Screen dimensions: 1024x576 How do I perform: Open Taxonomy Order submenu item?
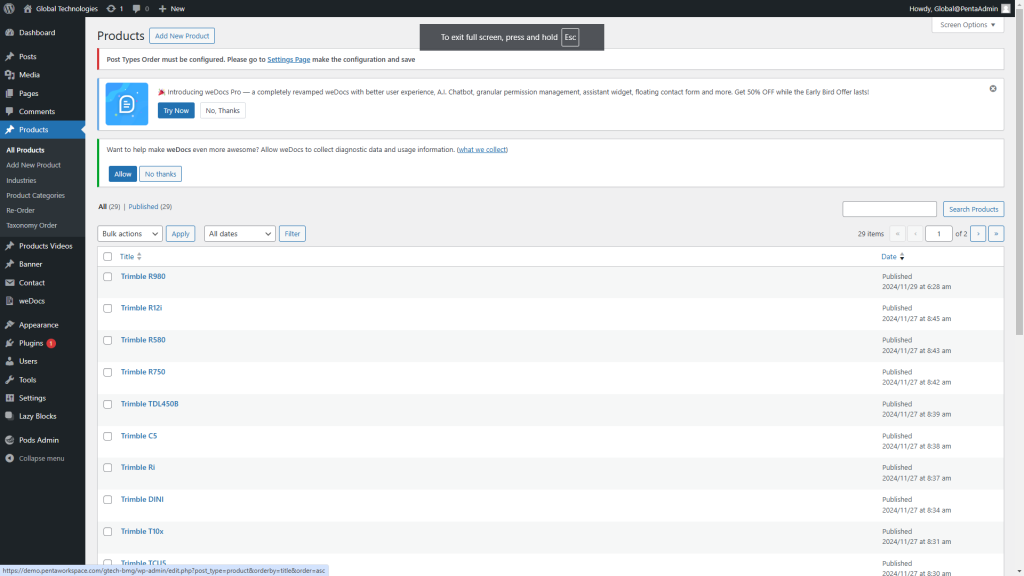tap(31, 225)
